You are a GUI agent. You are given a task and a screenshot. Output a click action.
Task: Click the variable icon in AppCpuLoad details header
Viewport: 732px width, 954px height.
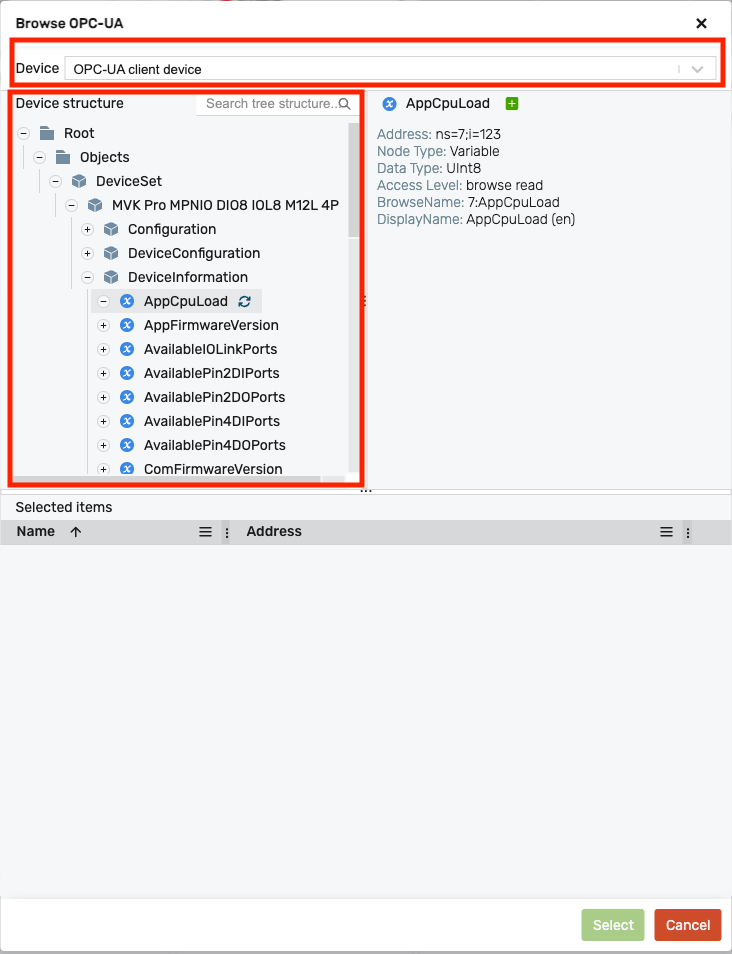pyautogui.click(x=389, y=104)
